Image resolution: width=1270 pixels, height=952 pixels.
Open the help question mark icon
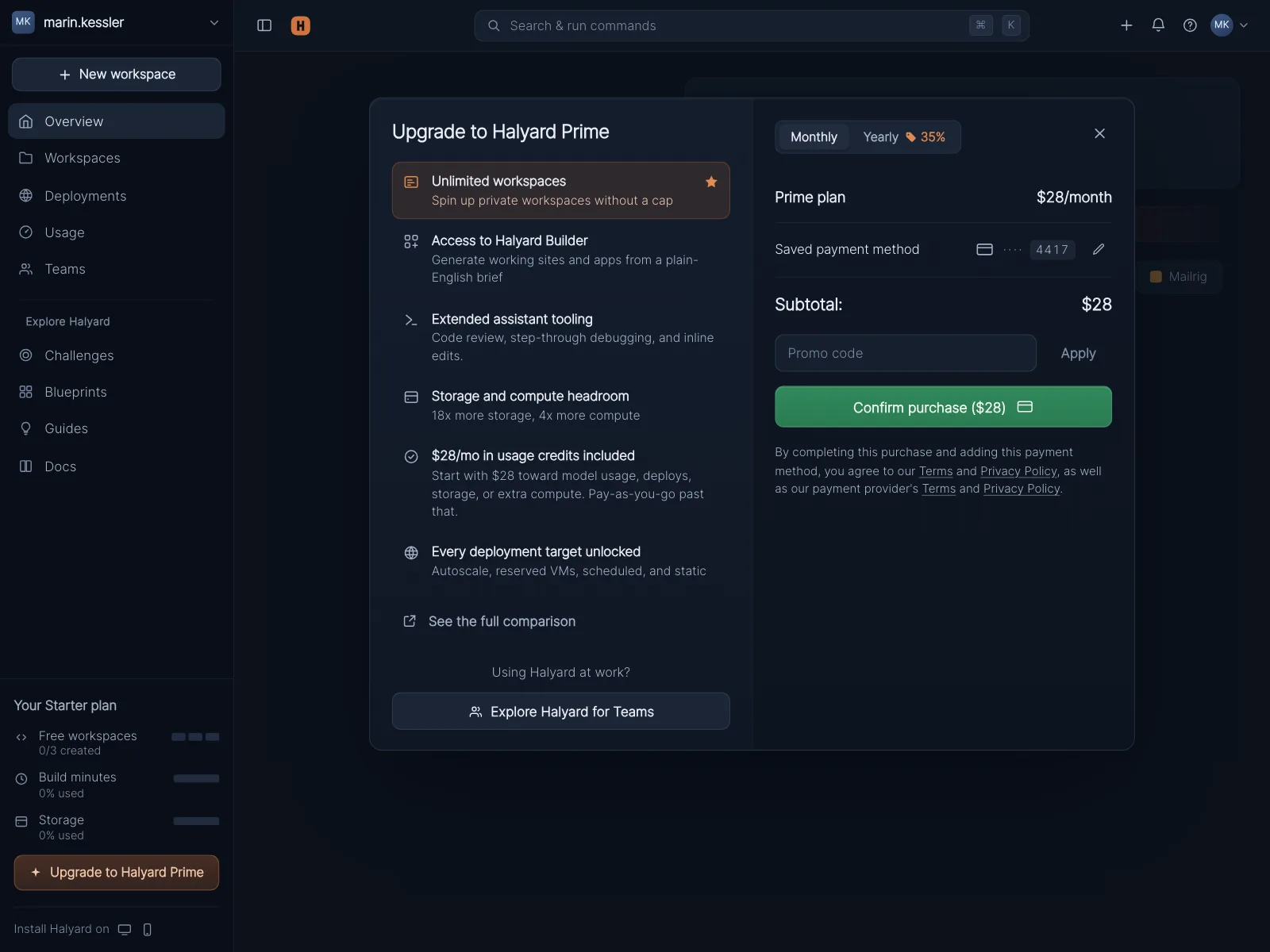[1190, 25]
